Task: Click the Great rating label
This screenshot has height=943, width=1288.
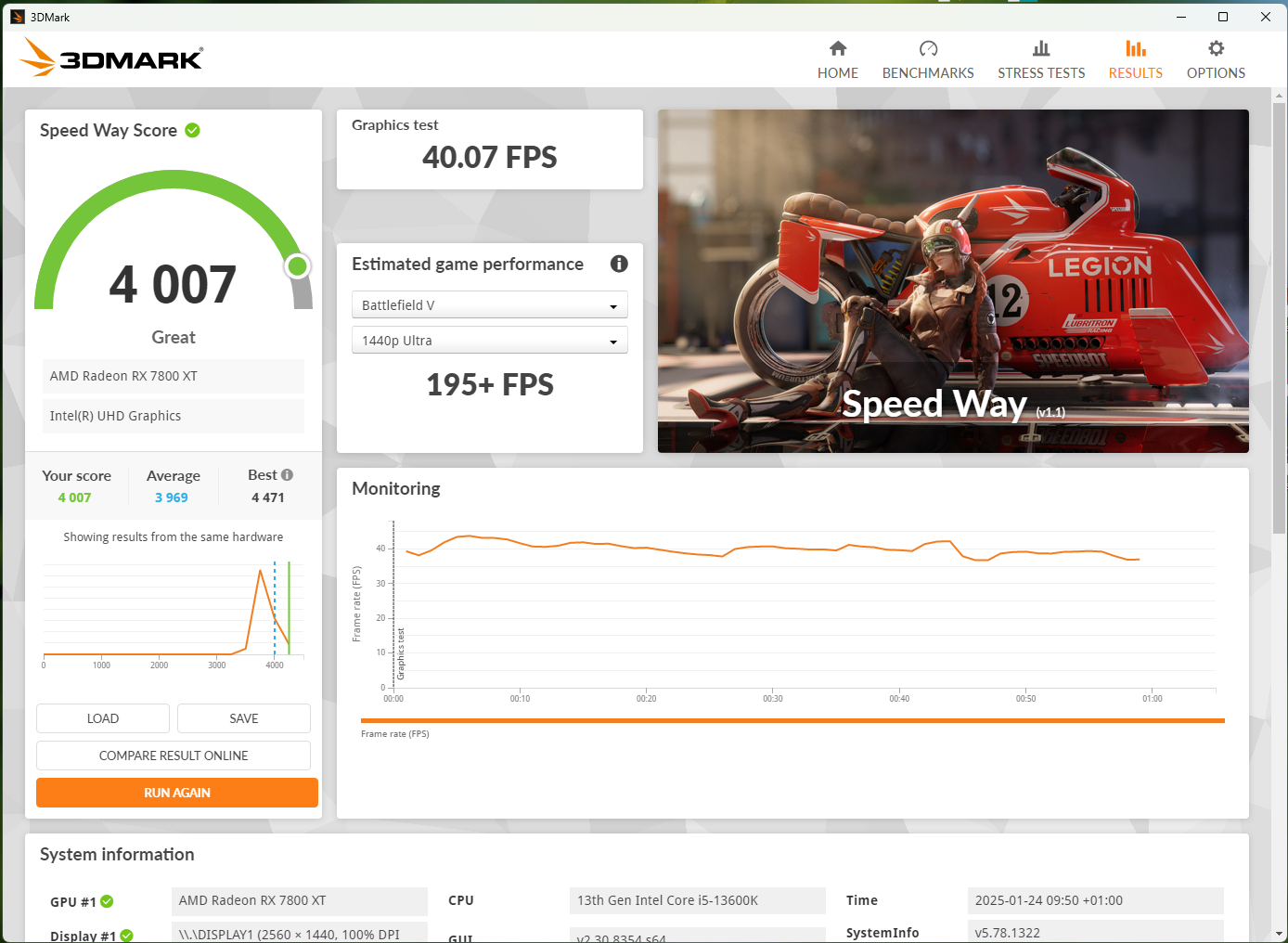Action: click(x=174, y=337)
